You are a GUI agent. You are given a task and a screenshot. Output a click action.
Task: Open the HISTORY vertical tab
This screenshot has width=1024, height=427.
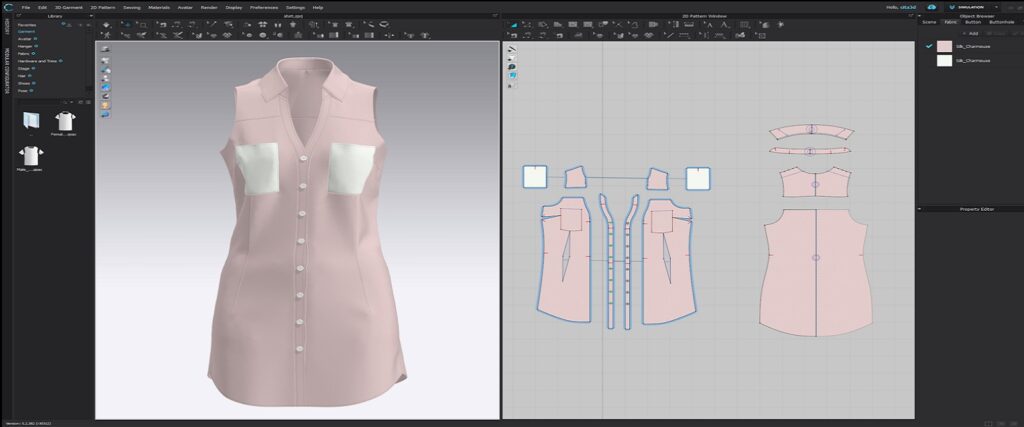(x=6, y=27)
